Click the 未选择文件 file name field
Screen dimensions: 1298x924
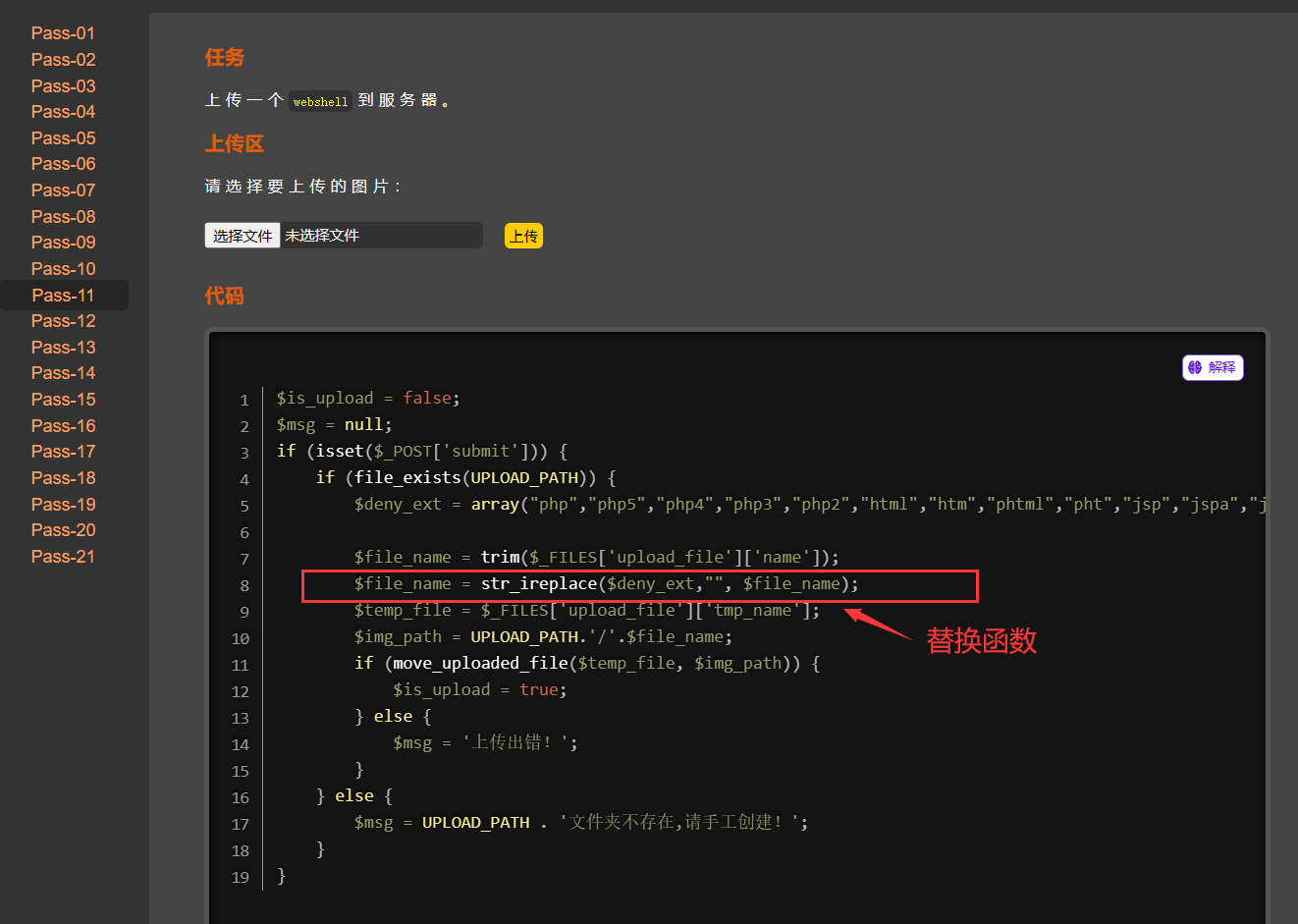click(381, 236)
